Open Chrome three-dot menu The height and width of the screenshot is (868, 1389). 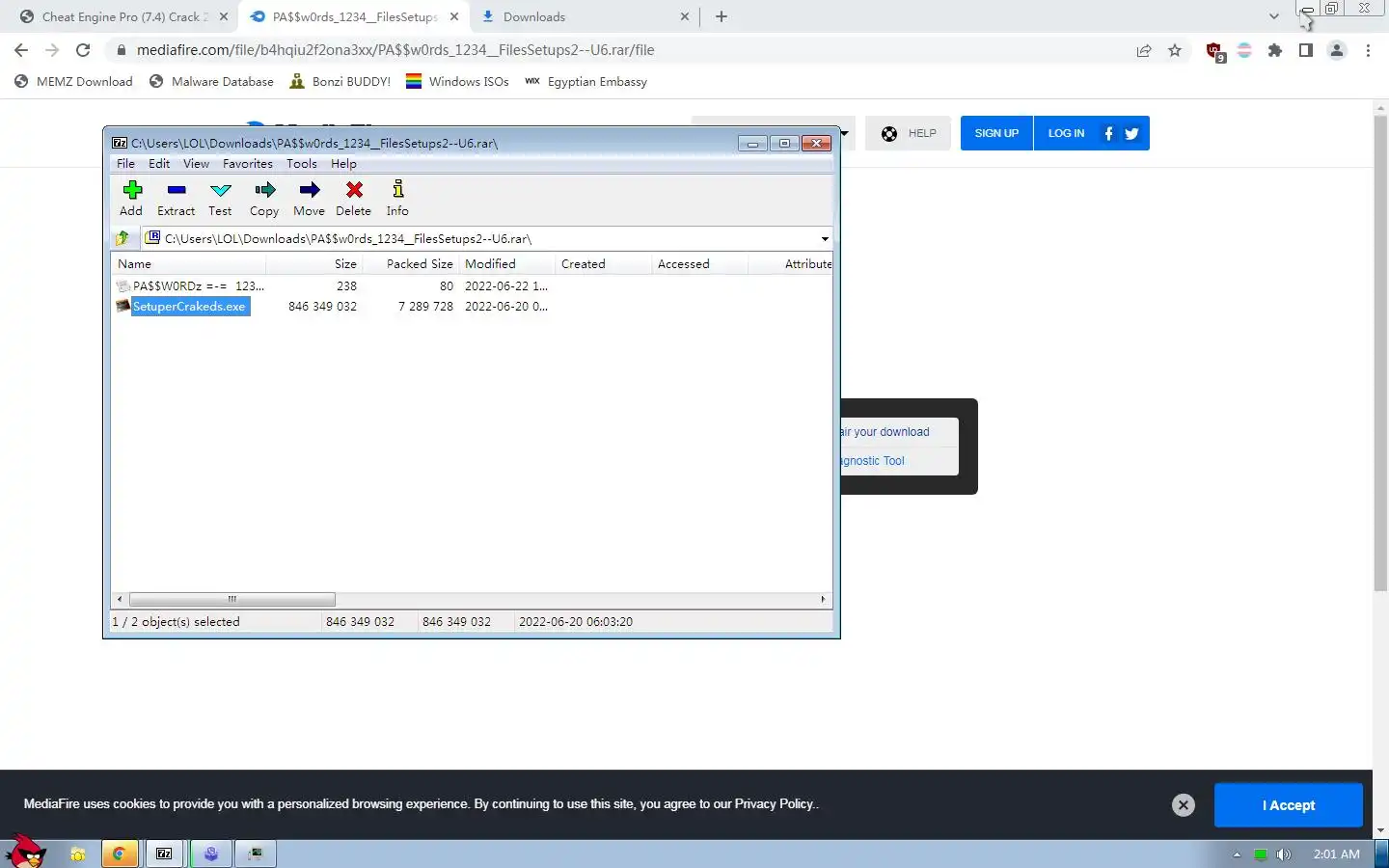click(x=1368, y=51)
